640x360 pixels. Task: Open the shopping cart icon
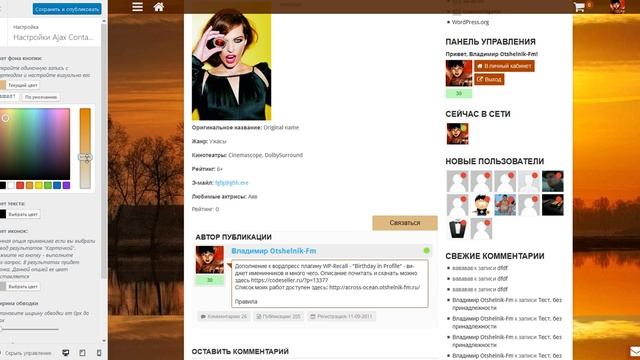(x=579, y=7)
